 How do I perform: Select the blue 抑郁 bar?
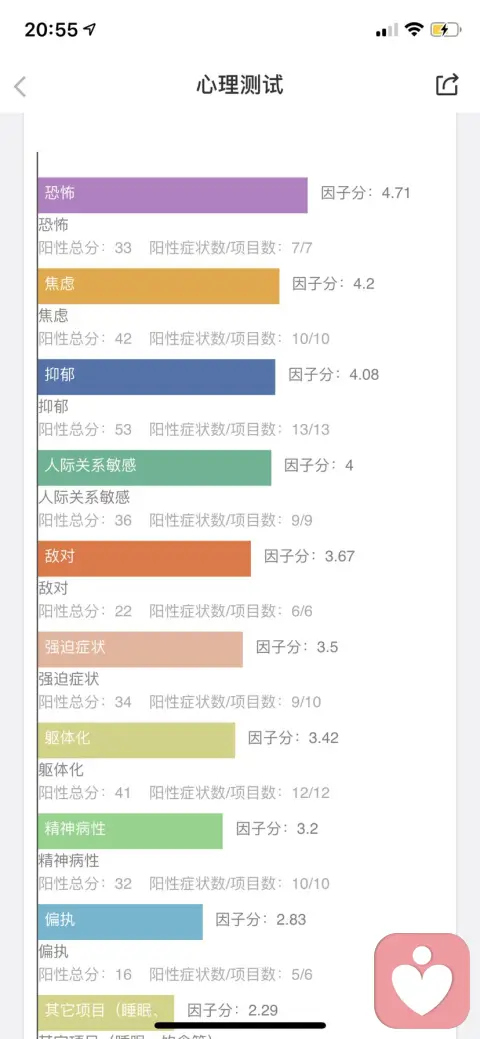tap(156, 376)
